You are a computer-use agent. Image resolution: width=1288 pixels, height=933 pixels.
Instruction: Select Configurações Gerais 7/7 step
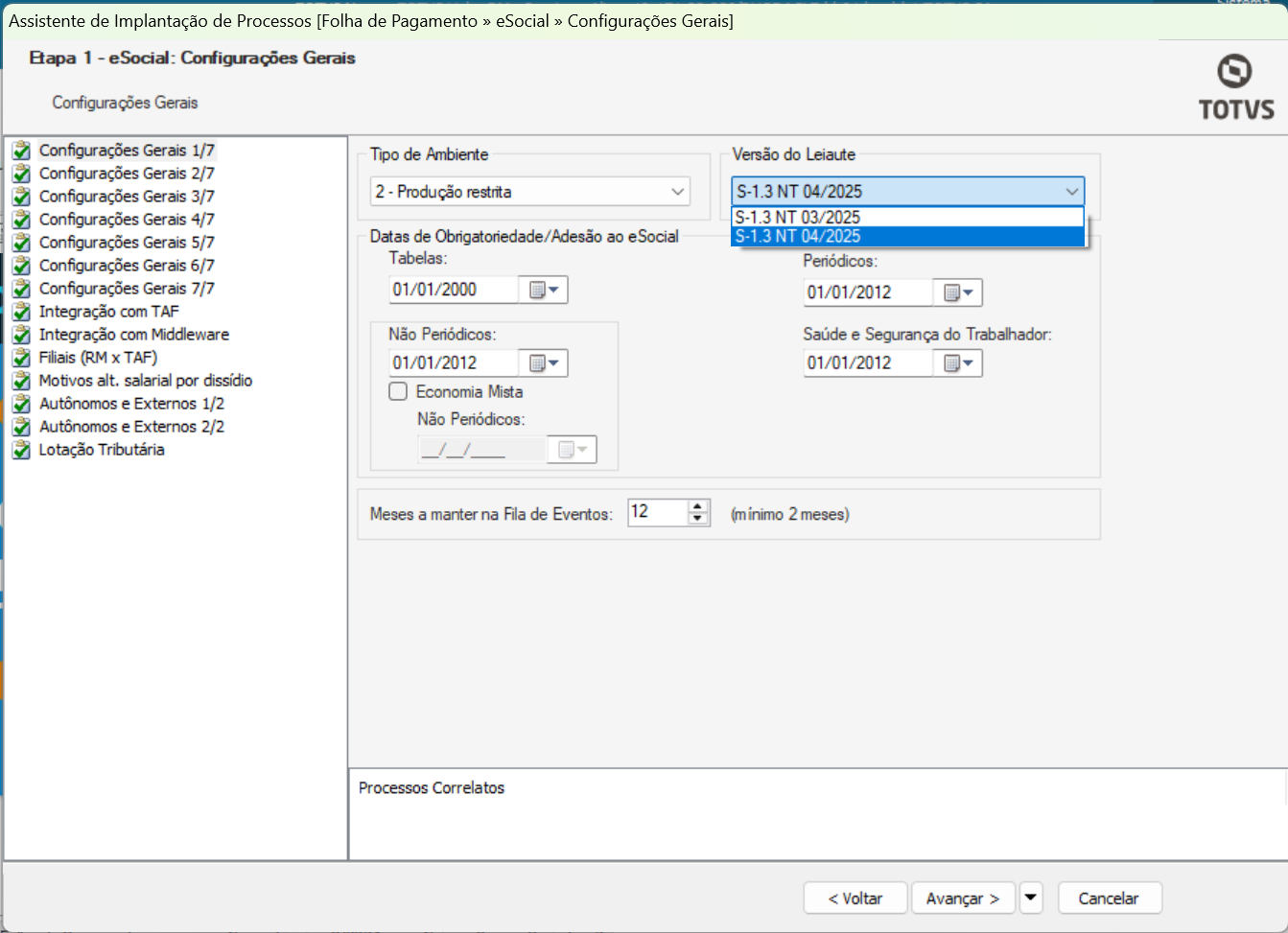click(127, 289)
